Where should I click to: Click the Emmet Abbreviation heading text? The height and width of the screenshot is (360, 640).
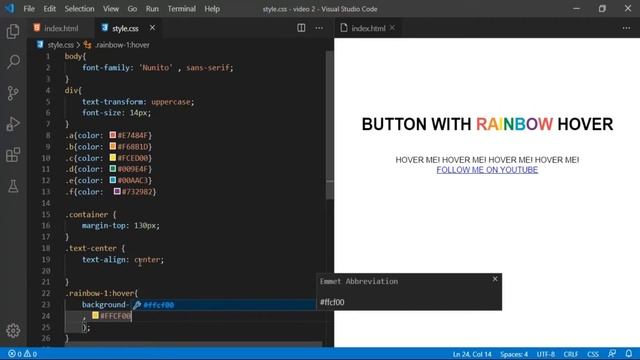[359, 281]
